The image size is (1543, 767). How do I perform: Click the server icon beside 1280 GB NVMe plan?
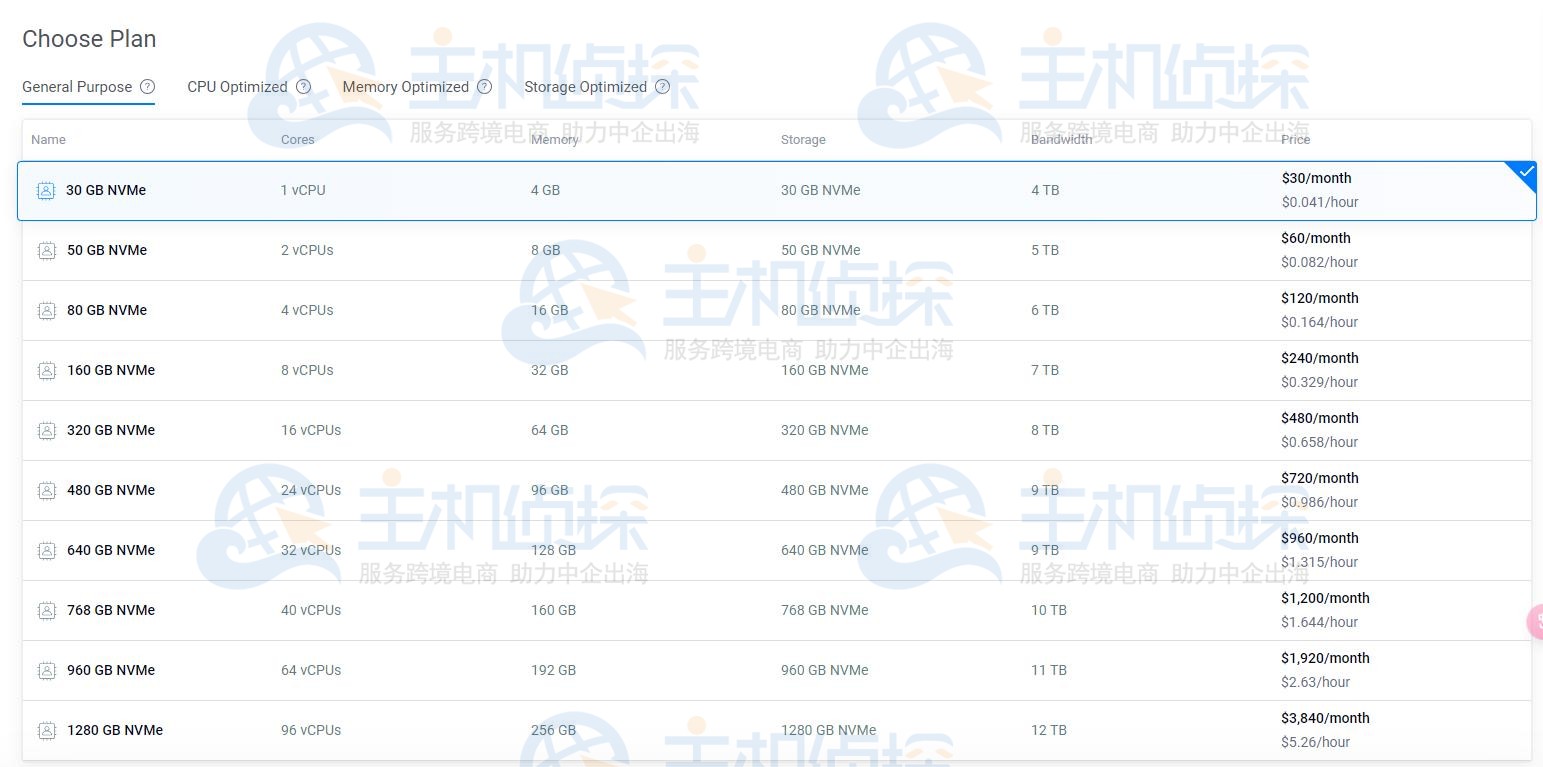pos(46,730)
